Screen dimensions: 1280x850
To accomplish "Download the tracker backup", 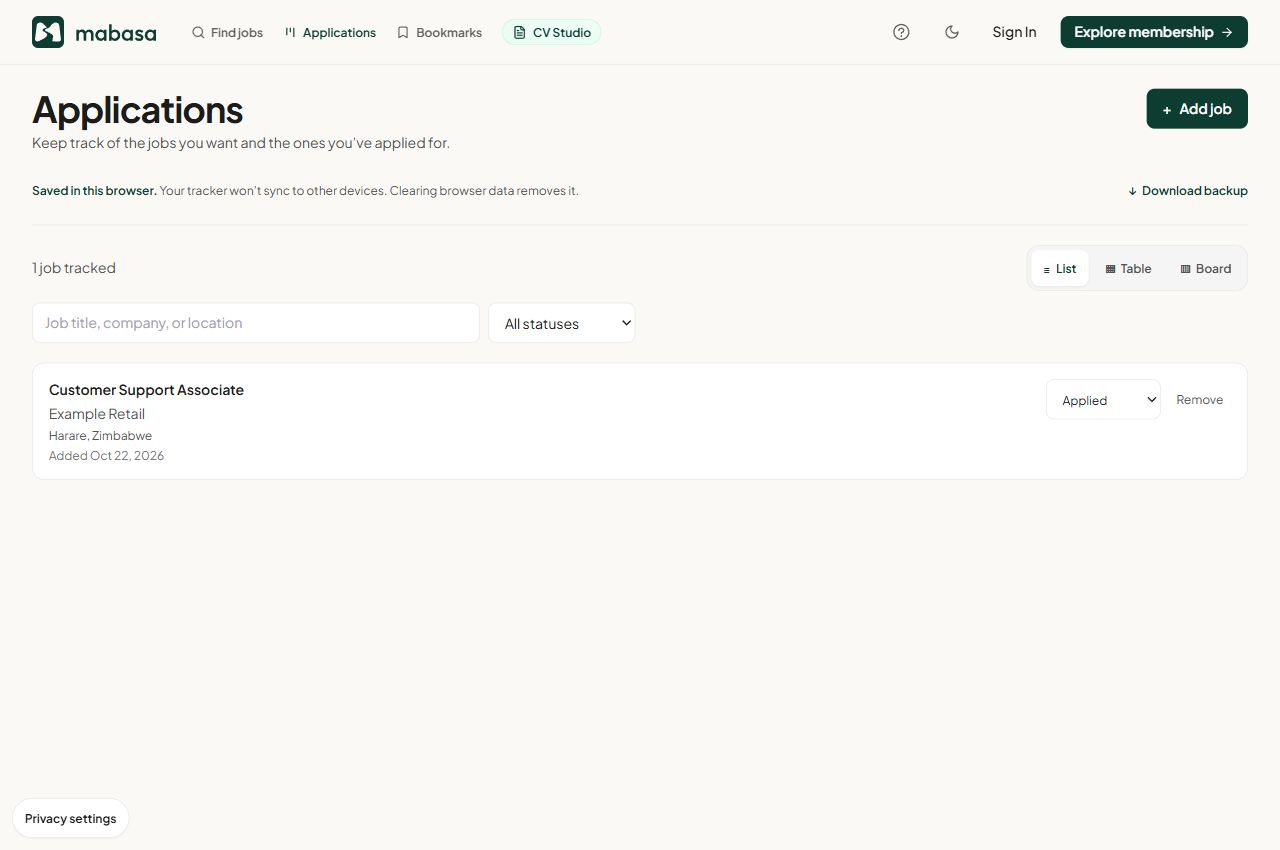I will coord(1188,191).
